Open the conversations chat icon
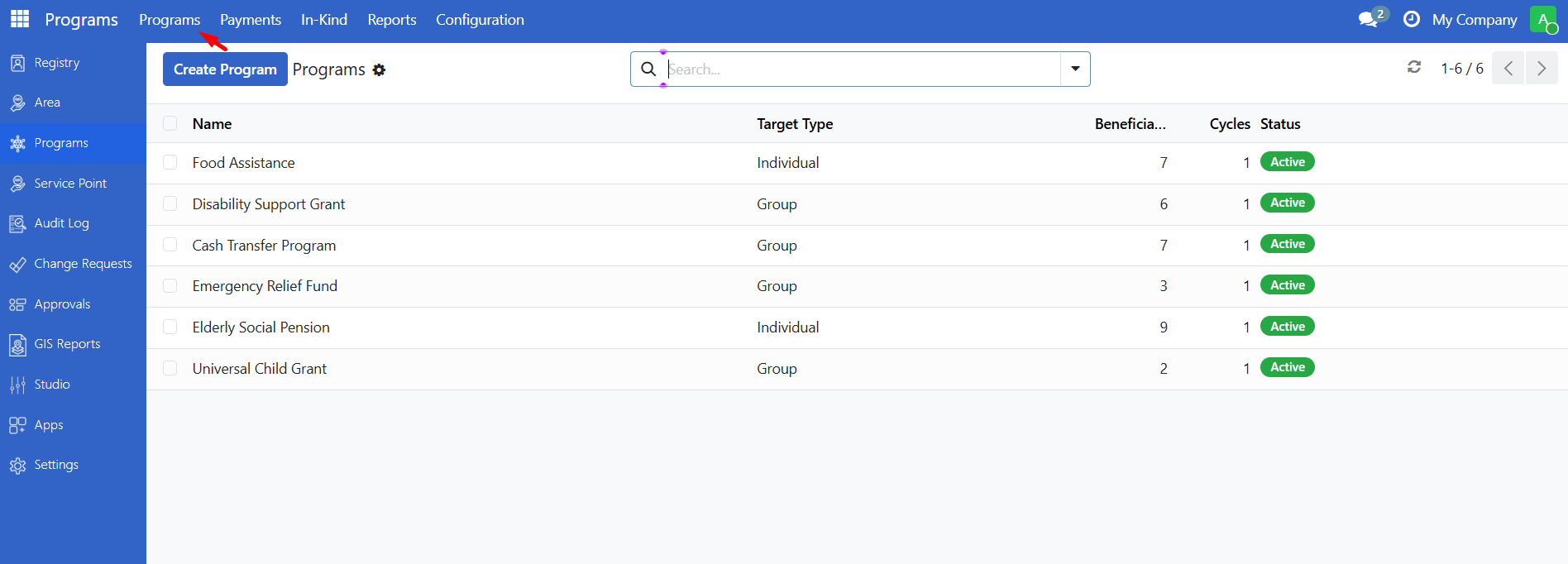 coord(1369,19)
